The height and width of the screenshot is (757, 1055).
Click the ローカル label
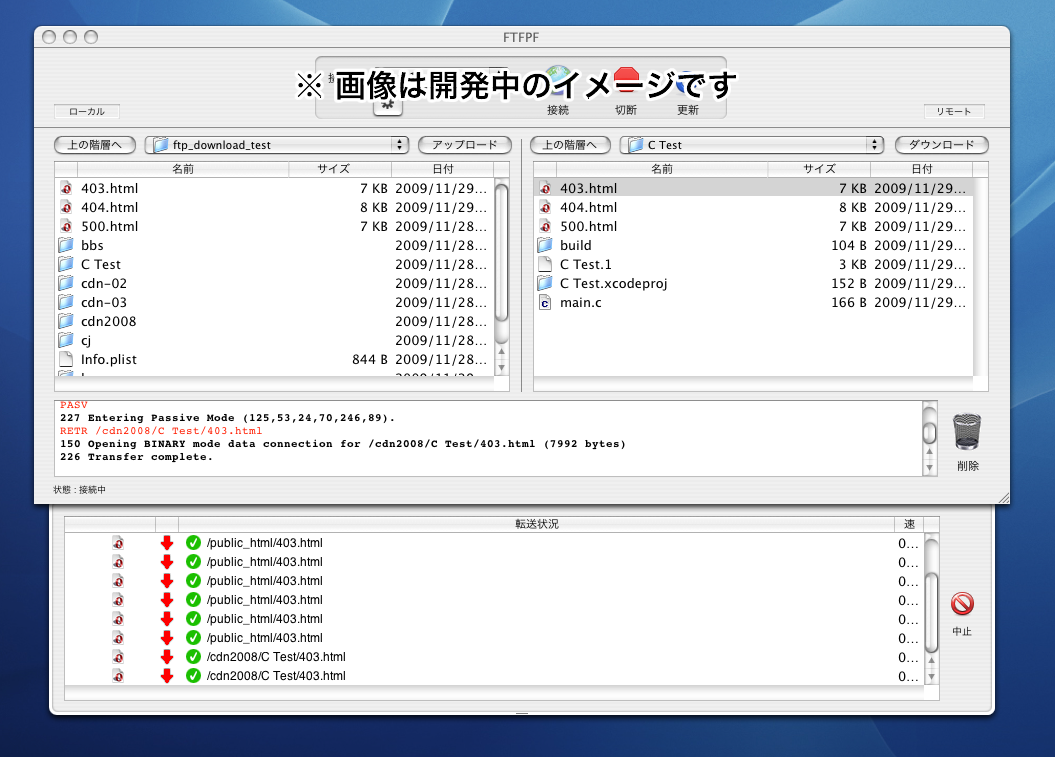click(87, 112)
